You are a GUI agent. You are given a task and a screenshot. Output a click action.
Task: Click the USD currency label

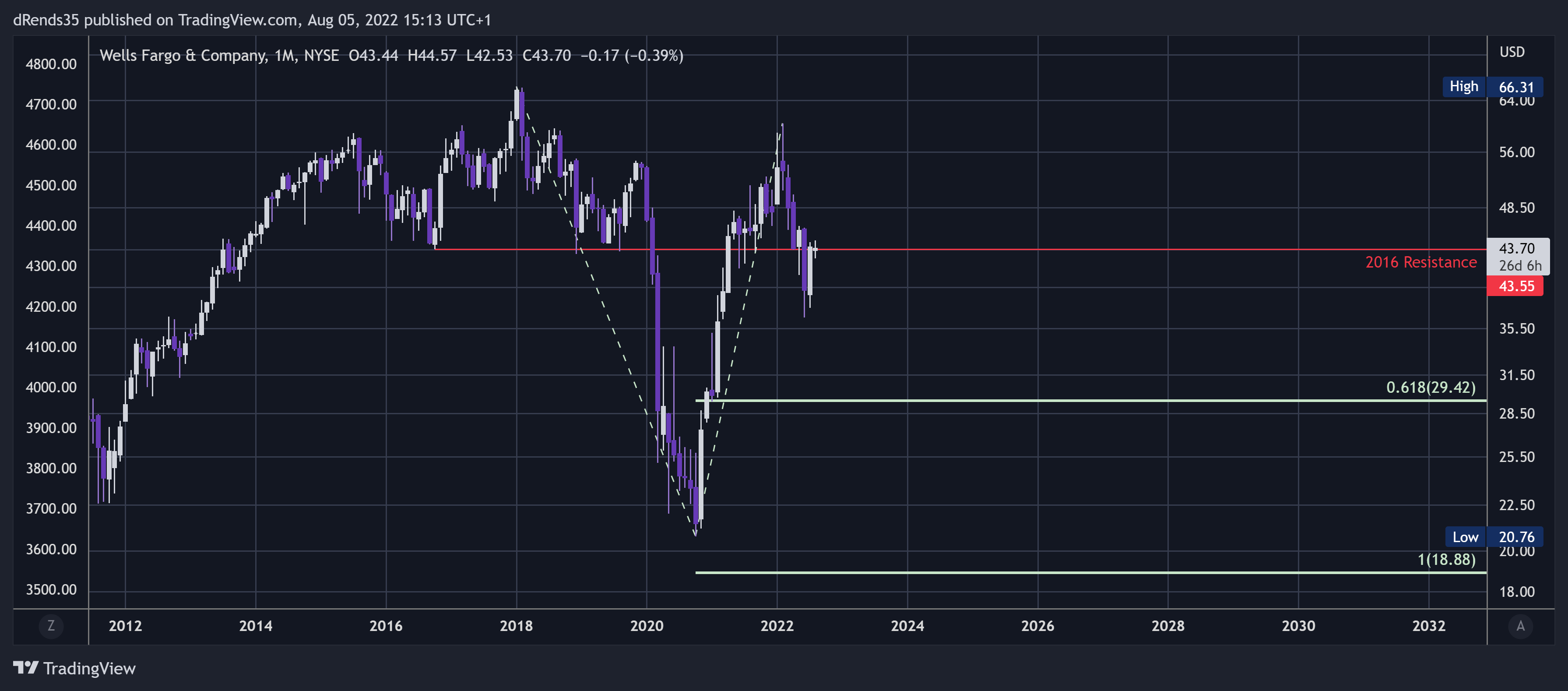pos(1512,52)
